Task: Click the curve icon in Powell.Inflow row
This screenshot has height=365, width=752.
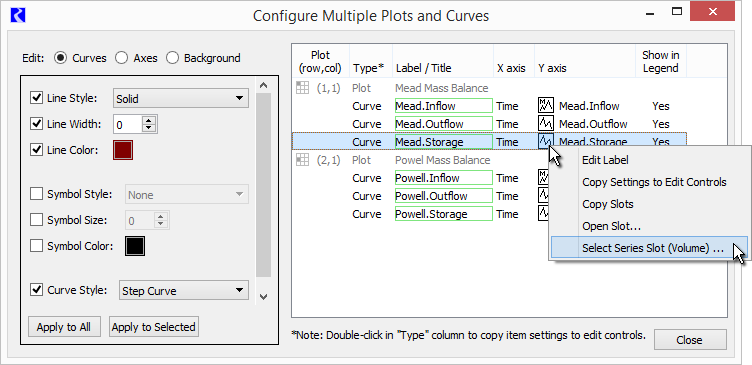Action: 543,177
